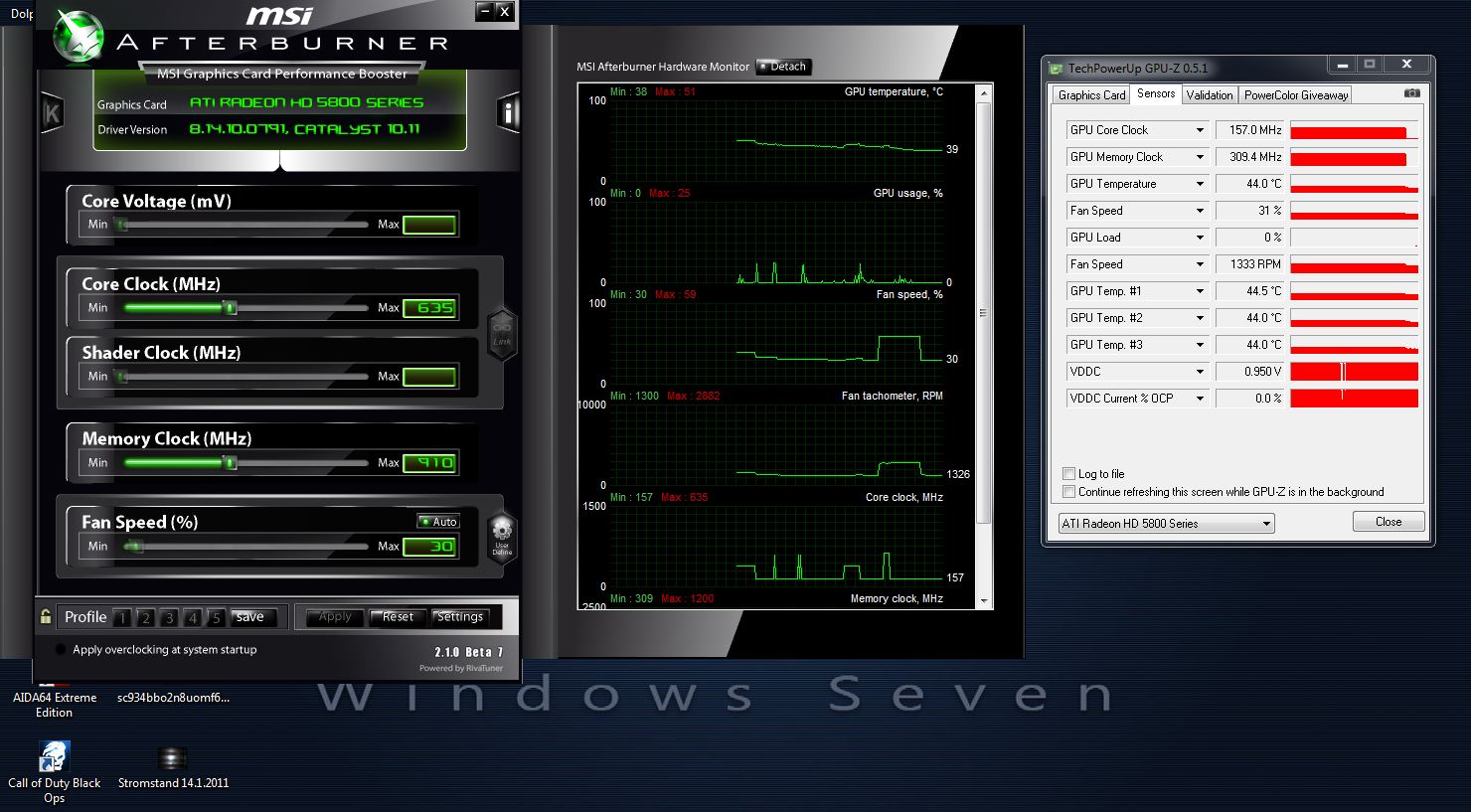This screenshot has width=1471, height=812.
Task: Open the sc934bbo2n8uomf6 desktop file
Action: (173, 698)
